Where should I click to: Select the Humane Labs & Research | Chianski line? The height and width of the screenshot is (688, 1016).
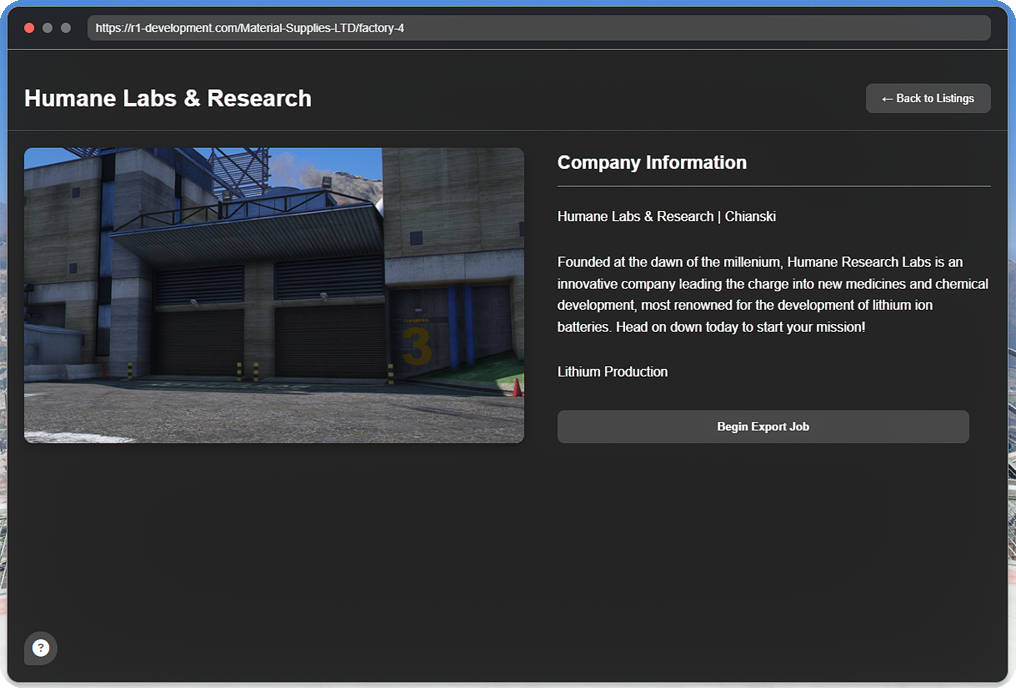tap(666, 216)
